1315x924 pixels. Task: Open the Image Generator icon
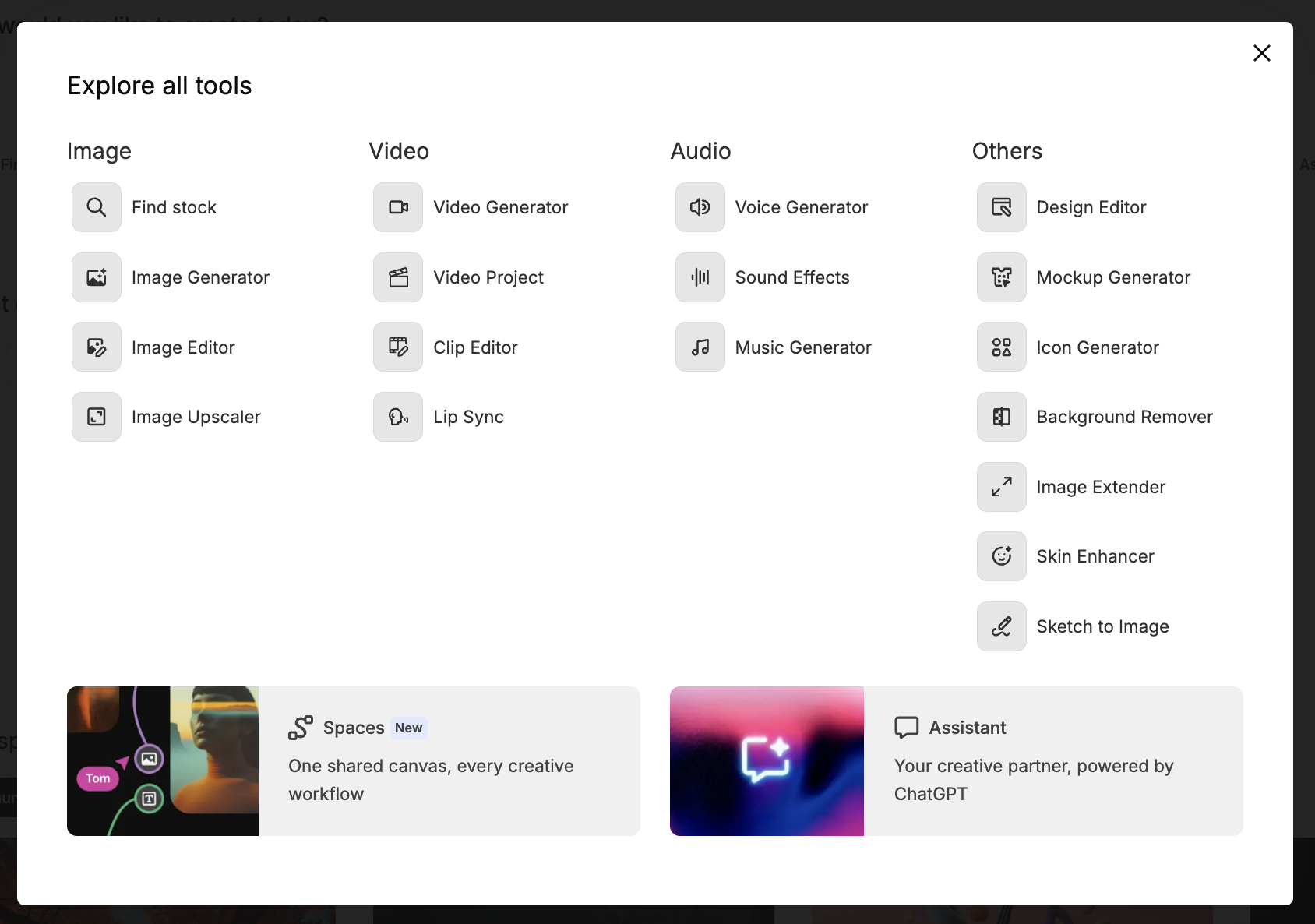(97, 277)
